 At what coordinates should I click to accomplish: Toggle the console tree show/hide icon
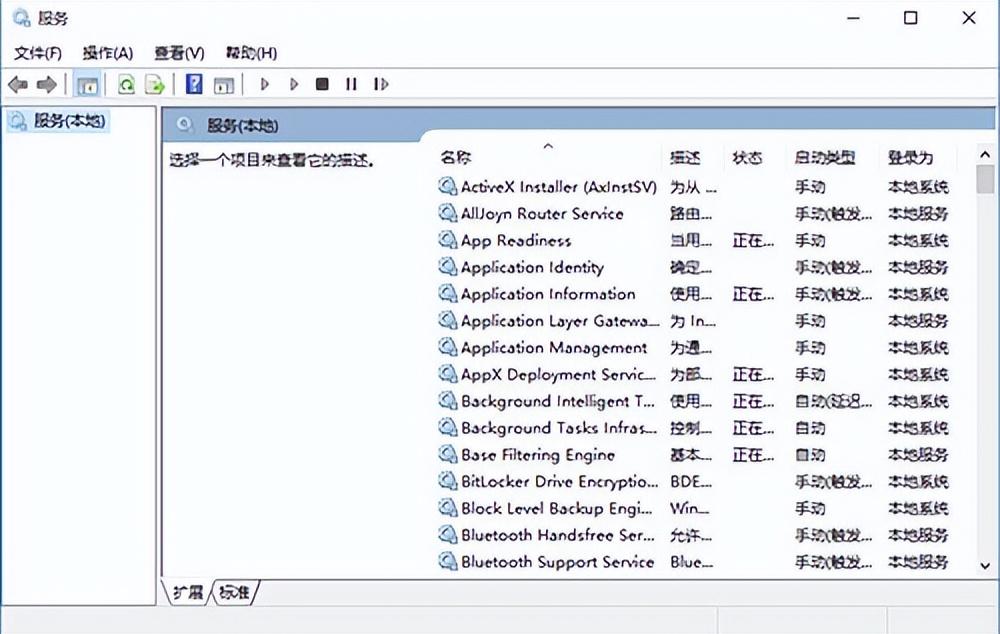coord(87,84)
